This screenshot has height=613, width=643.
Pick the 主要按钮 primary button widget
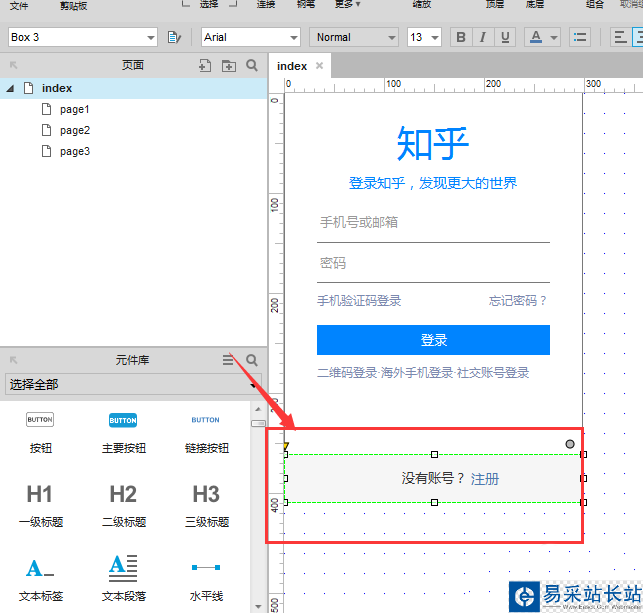(123, 433)
